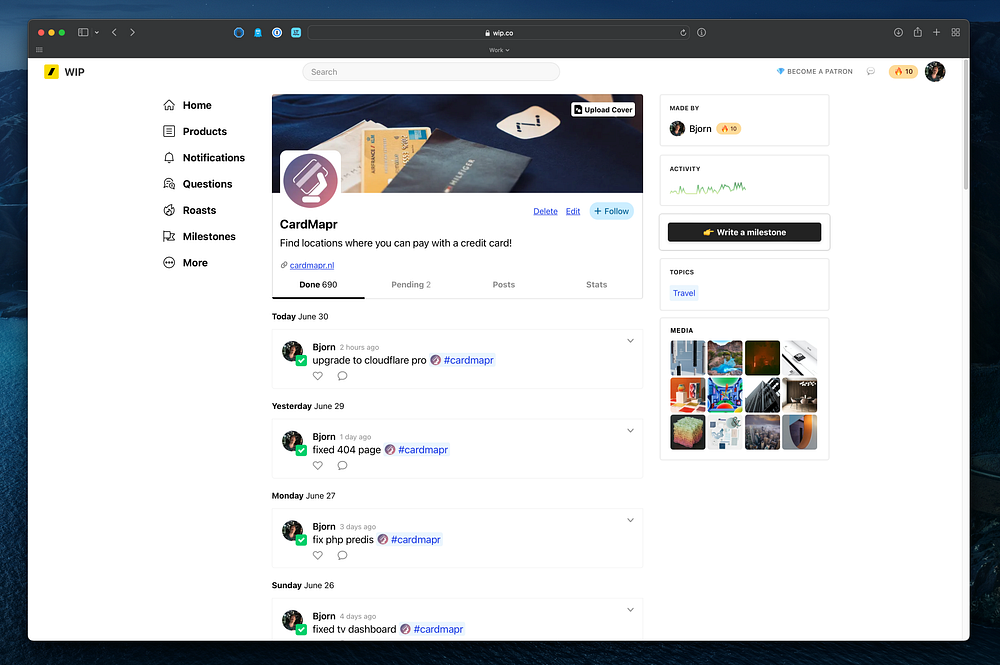This screenshot has width=1000, height=665.
Task: Click Safari share icon
Action: (x=917, y=32)
